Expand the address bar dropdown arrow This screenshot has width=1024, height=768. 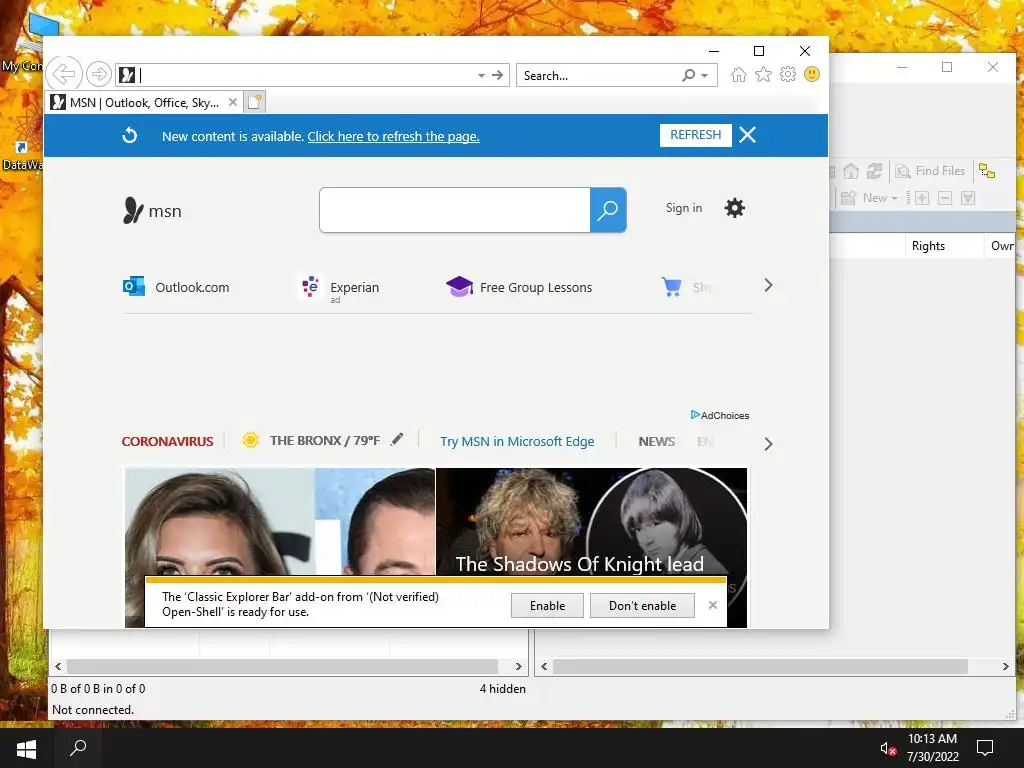481,76
